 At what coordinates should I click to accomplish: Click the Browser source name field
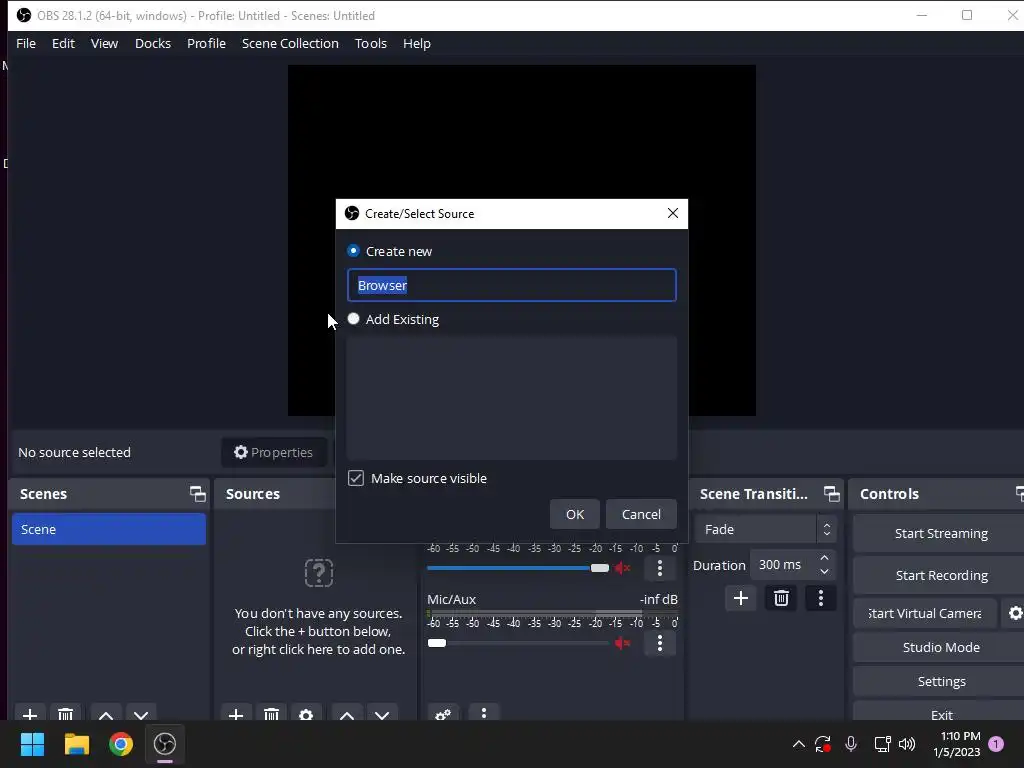(x=512, y=285)
